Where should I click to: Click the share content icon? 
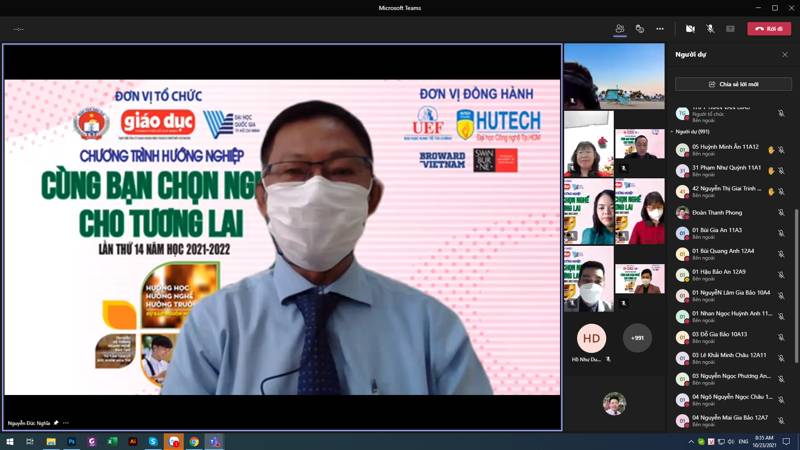(x=731, y=29)
